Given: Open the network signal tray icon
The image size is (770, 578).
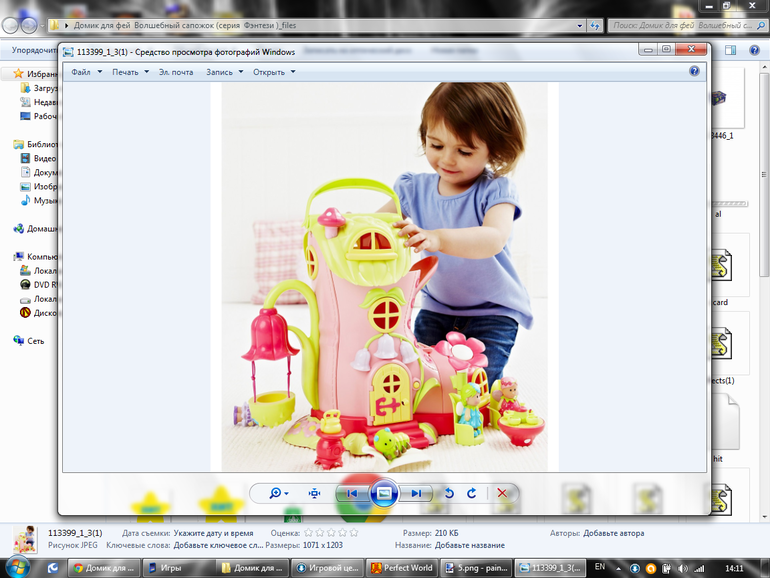Looking at the screenshot, I should (699, 569).
